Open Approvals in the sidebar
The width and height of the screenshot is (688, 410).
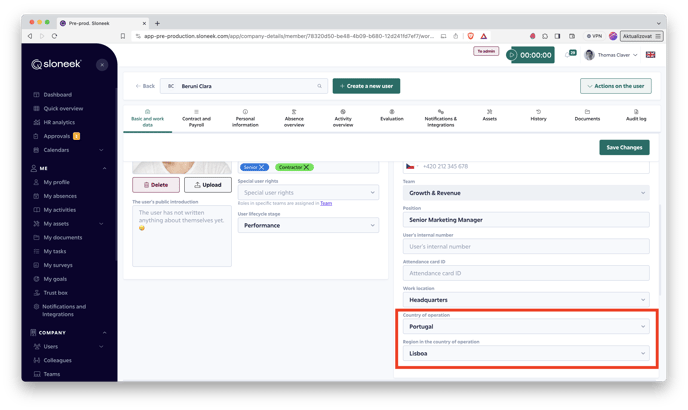(57, 136)
